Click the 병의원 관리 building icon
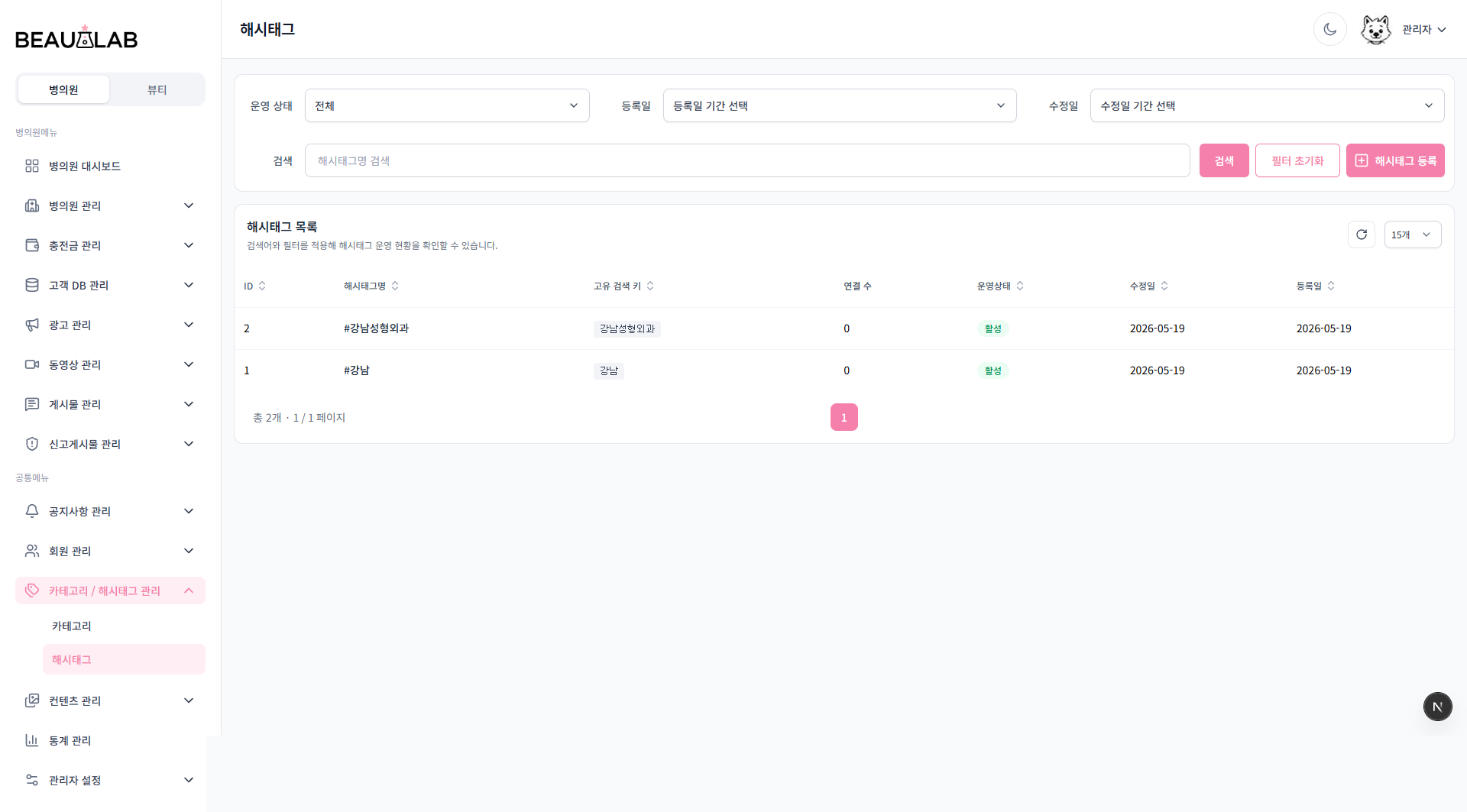This screenshot has width=1467, height=812. point(32,205)
